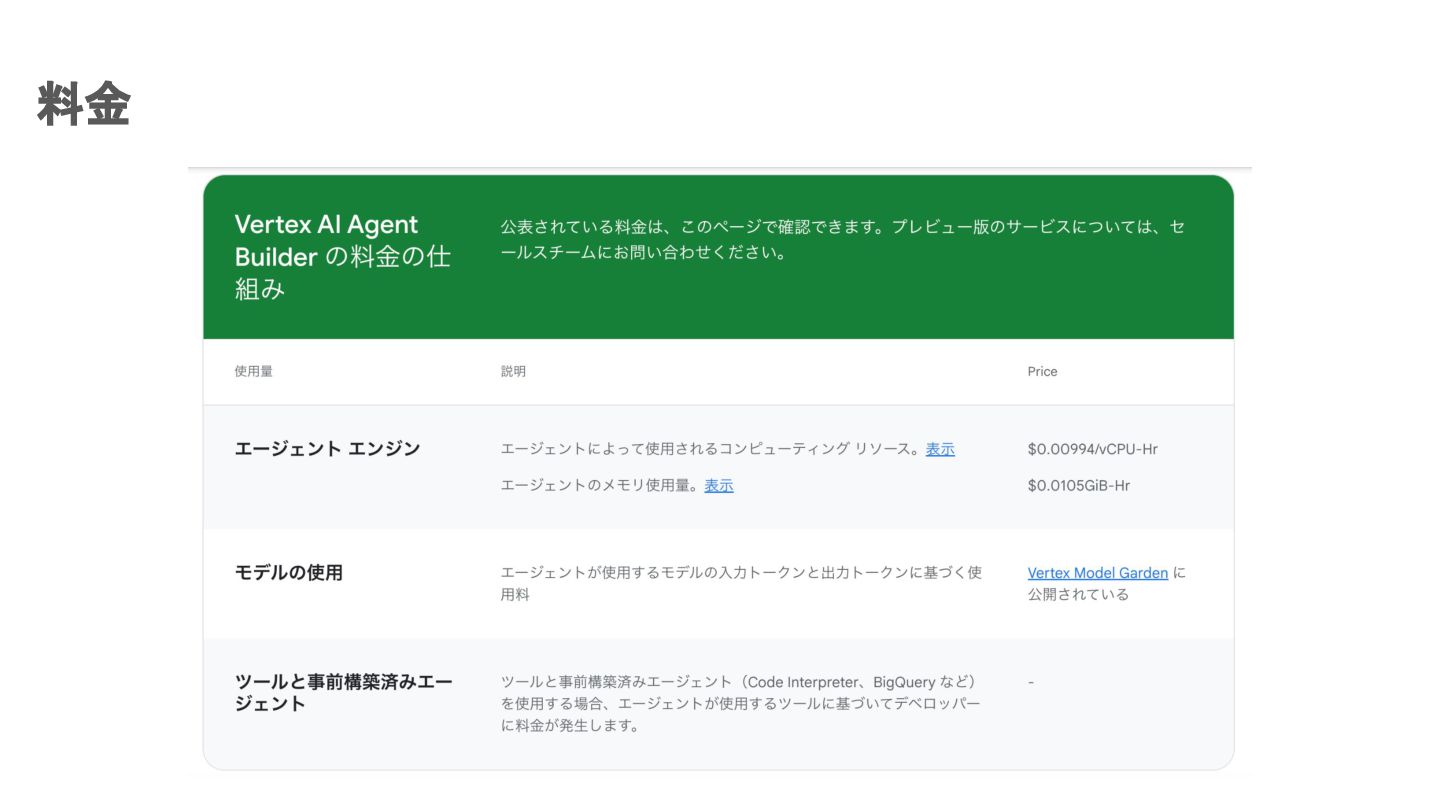Click the $0.00994/vCPU-Hr price
Screen dimensions: 1440x810
(x=1092, y=450)
